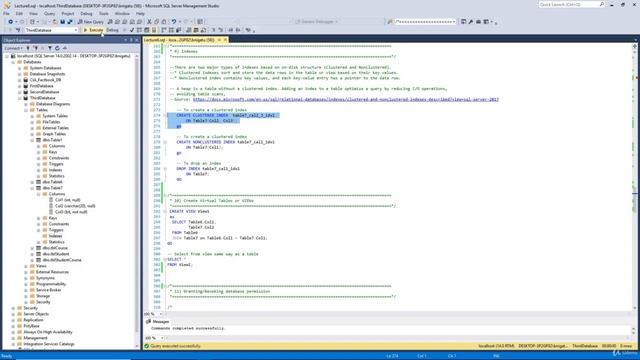Click the Quick Launch search box
This screenshot has height=360, width=640.
pos(571,4)
